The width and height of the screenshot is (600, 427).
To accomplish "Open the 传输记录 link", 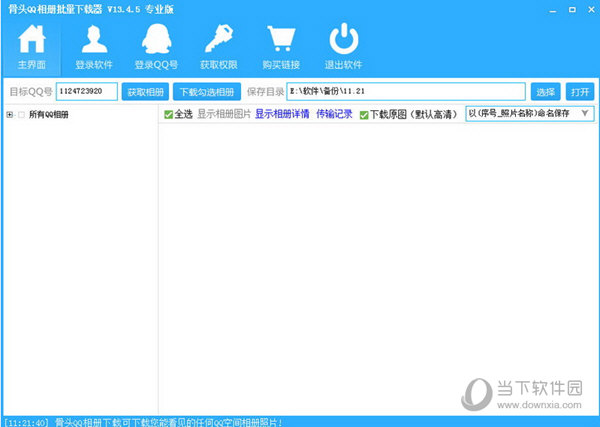I will coord(334,114).
